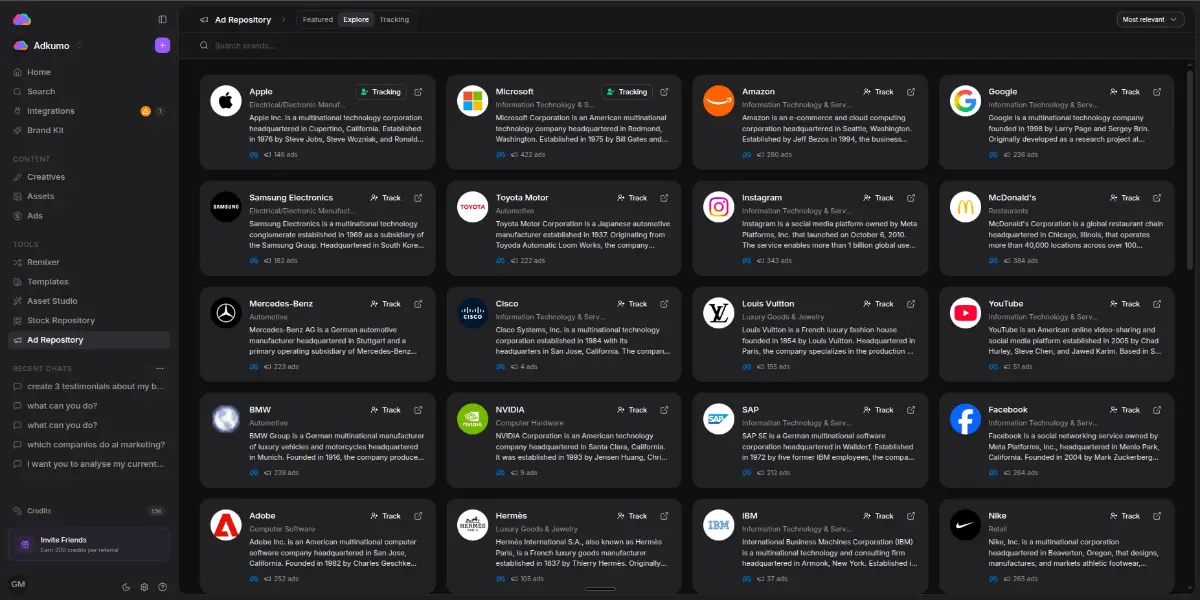
Task: Open Creatives under Content
Action: 89,177
